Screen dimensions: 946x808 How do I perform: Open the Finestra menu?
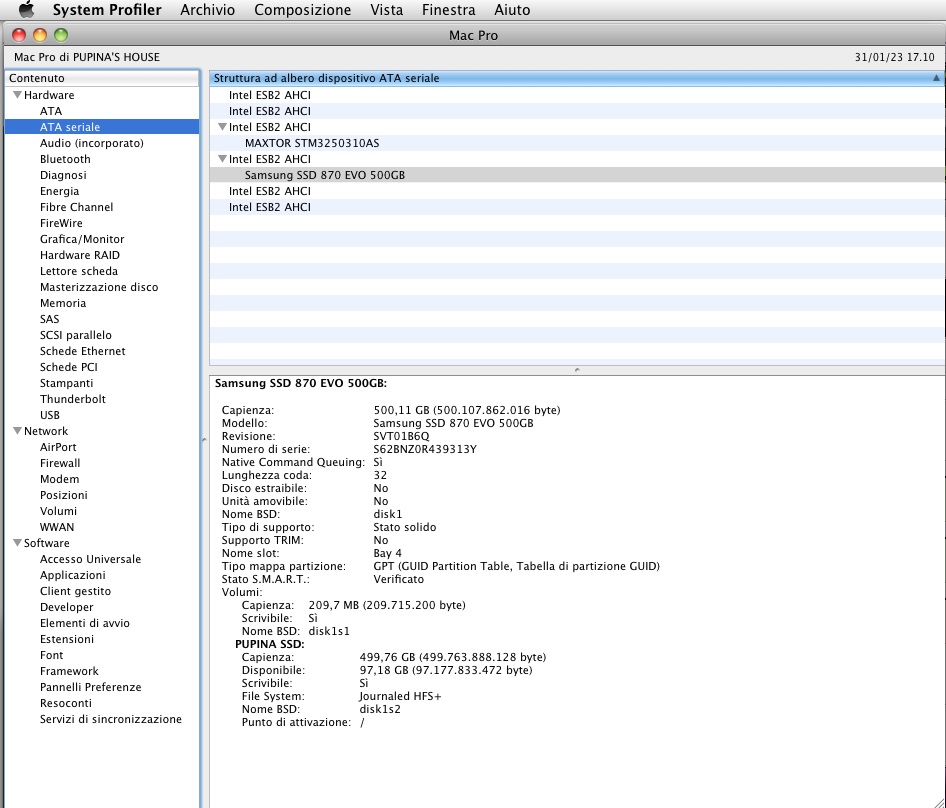pos(448,10)
